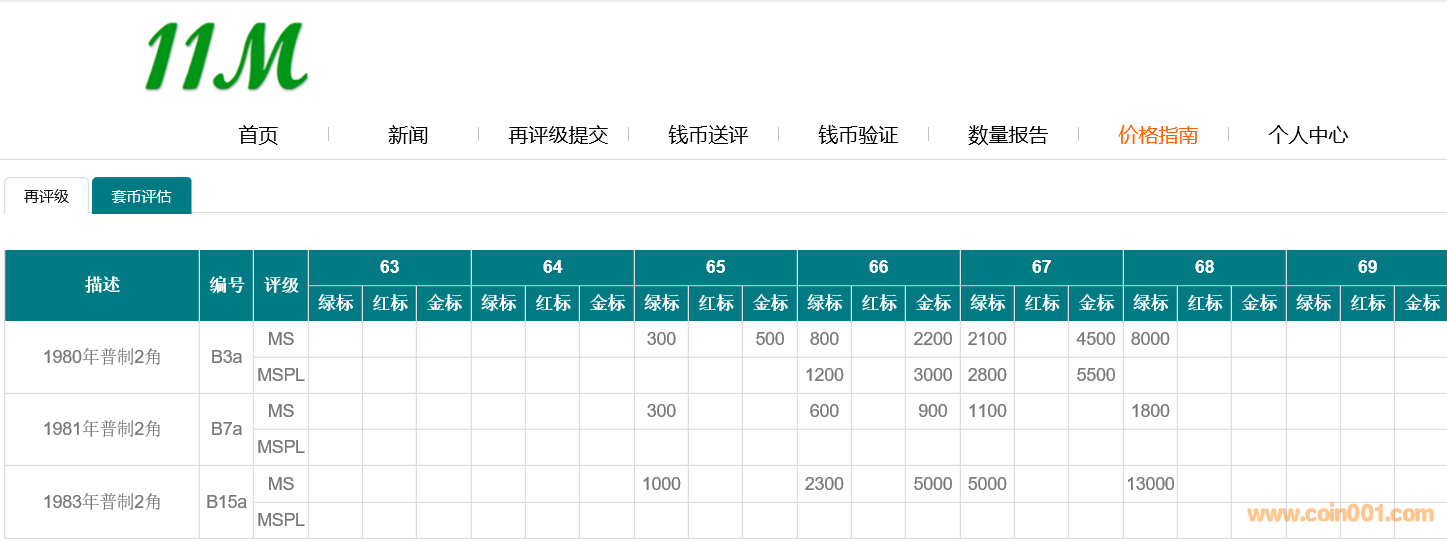Select 数量报告 in the navigation bar
The height and width of the screenshot is (541, 1447).
tap(1008, 135)
